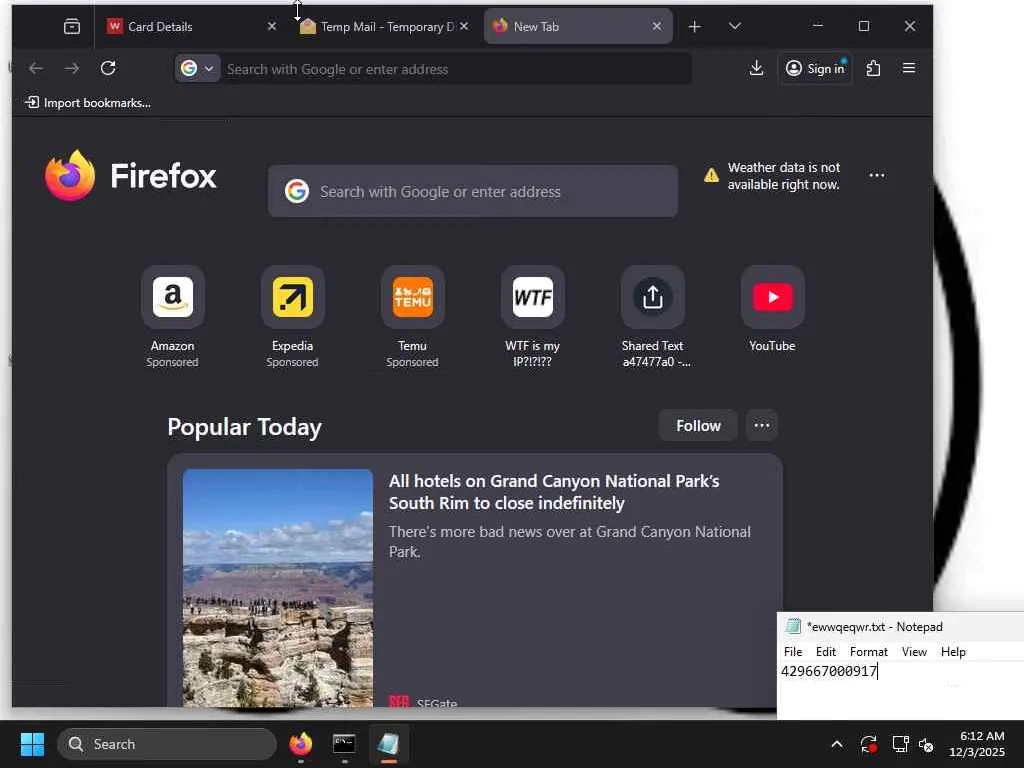This screenshot has height=768, width=1024.
Task: Open Firefox from the taskbar
Action: (300, 744)
